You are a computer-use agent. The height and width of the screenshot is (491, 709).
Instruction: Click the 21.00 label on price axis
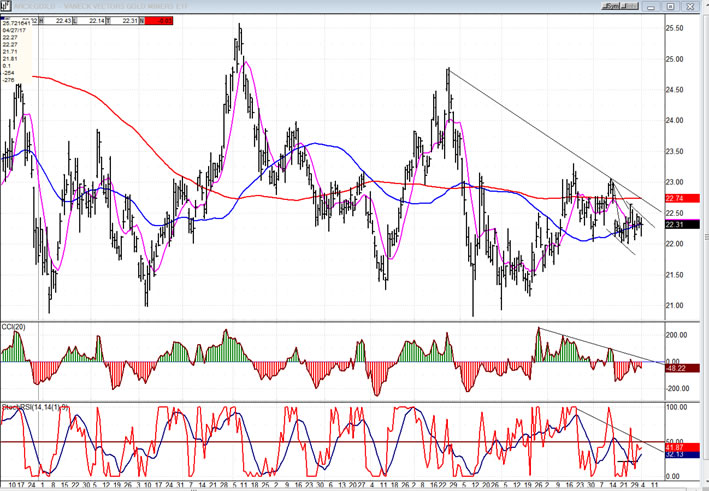(676, 306)
